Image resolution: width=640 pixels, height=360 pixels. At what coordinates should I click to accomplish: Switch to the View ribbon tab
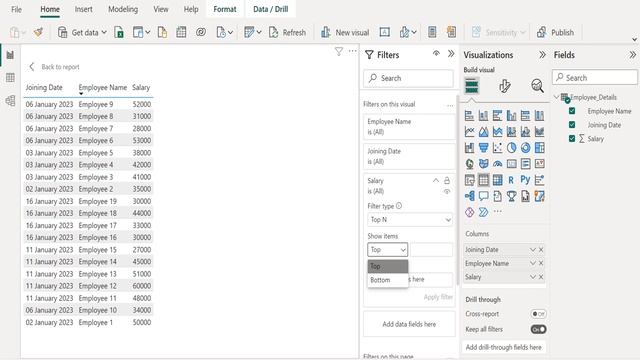click(x=161, y=9)
